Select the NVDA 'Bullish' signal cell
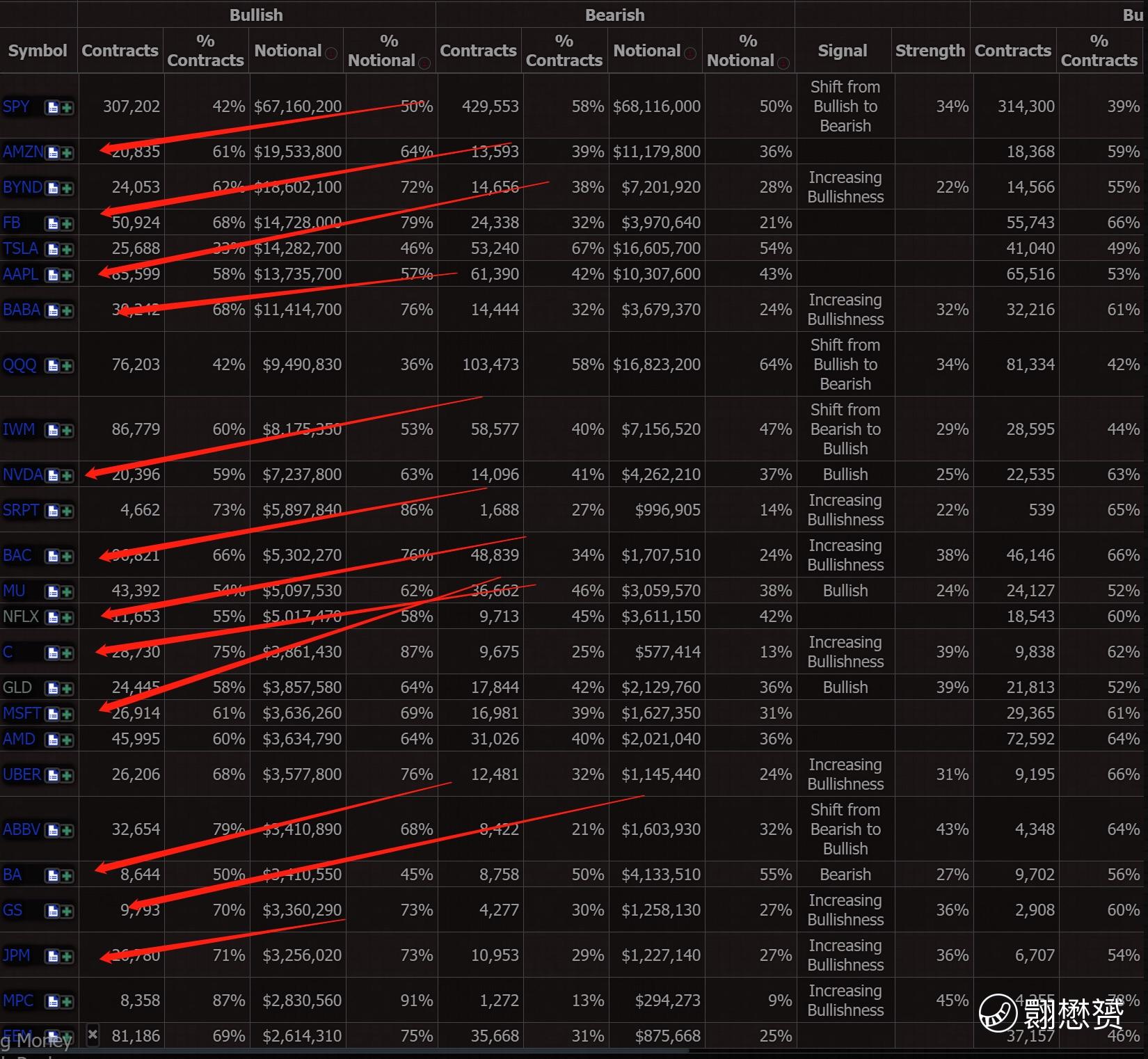 (x=845, y=475)
